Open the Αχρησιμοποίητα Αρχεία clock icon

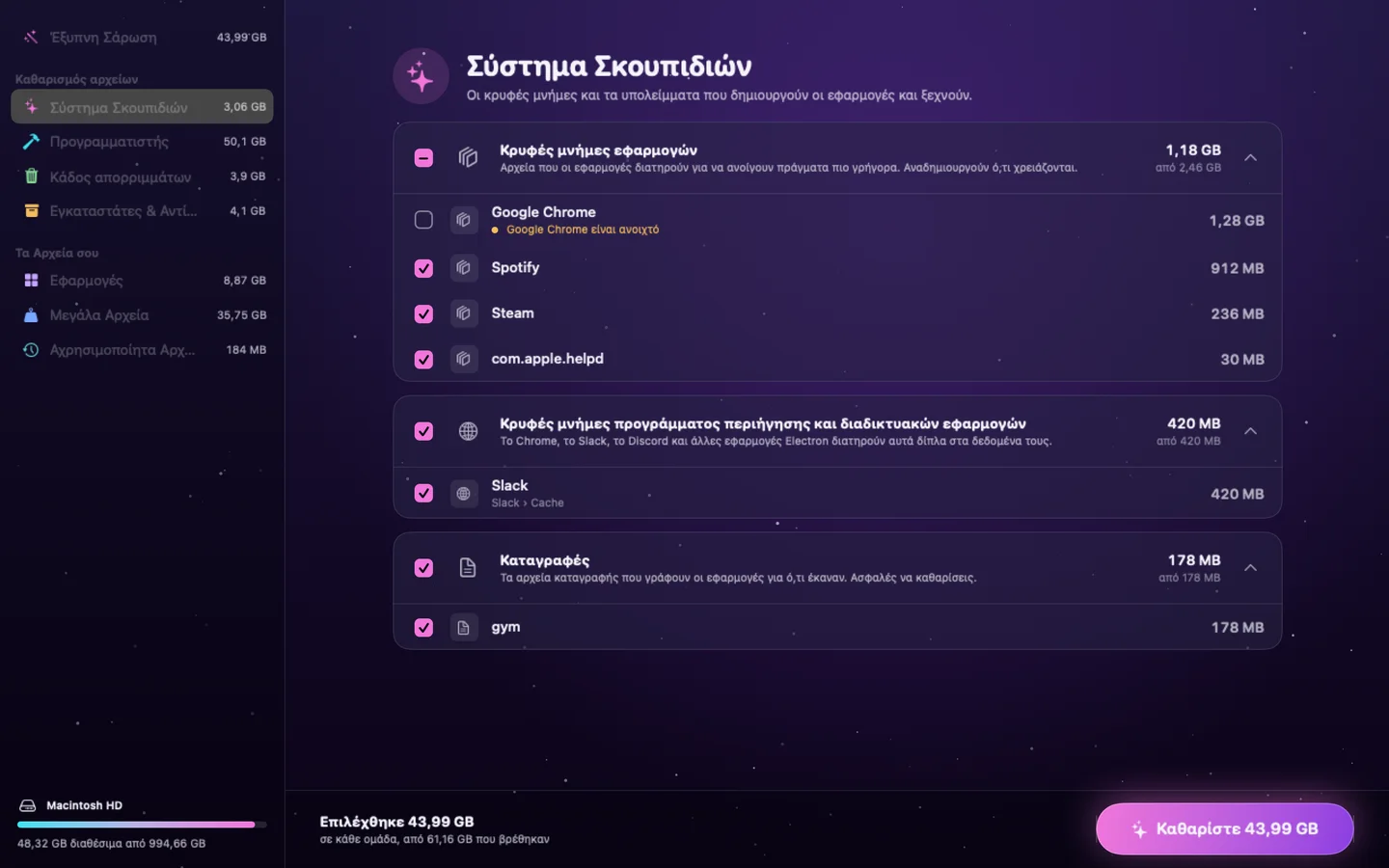click(x=31, y=350)
